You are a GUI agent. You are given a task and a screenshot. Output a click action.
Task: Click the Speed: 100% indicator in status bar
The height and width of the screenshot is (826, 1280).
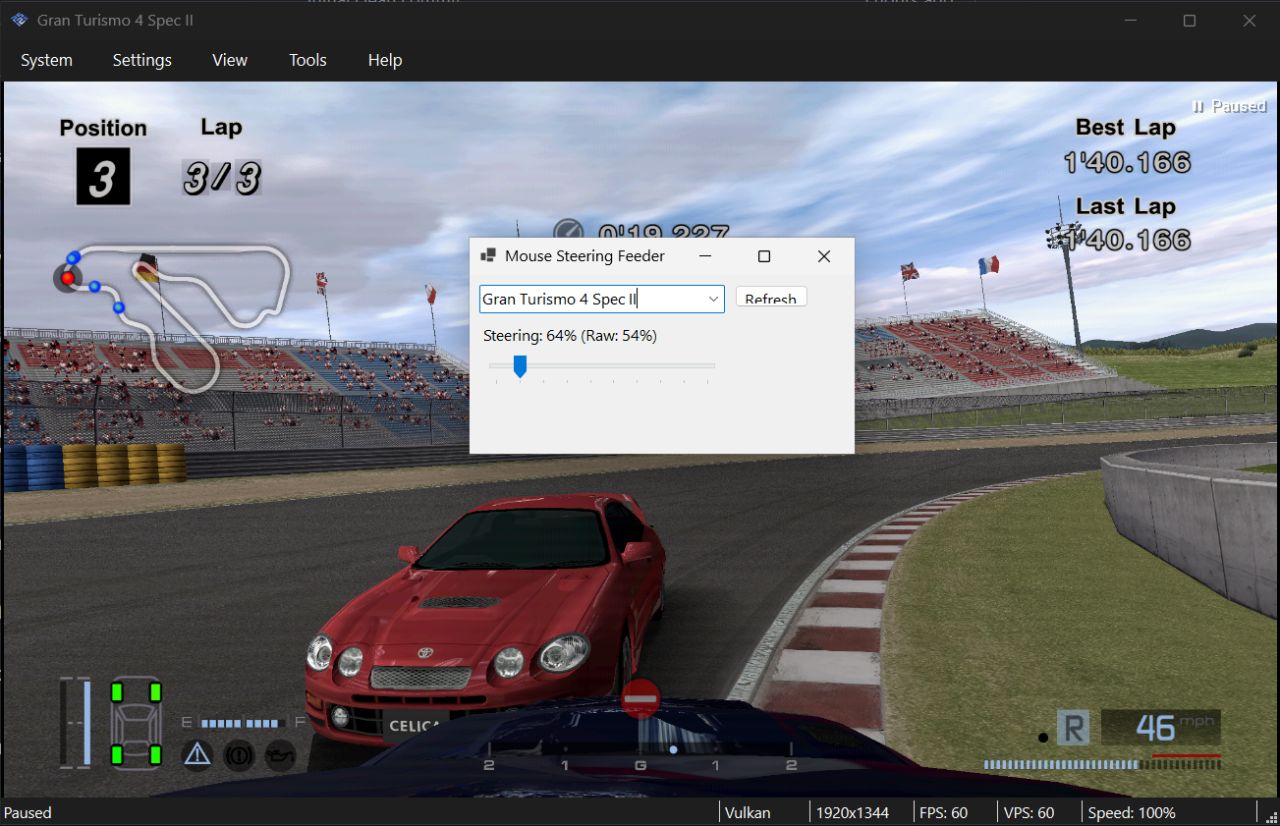(x=1133, y=812)
